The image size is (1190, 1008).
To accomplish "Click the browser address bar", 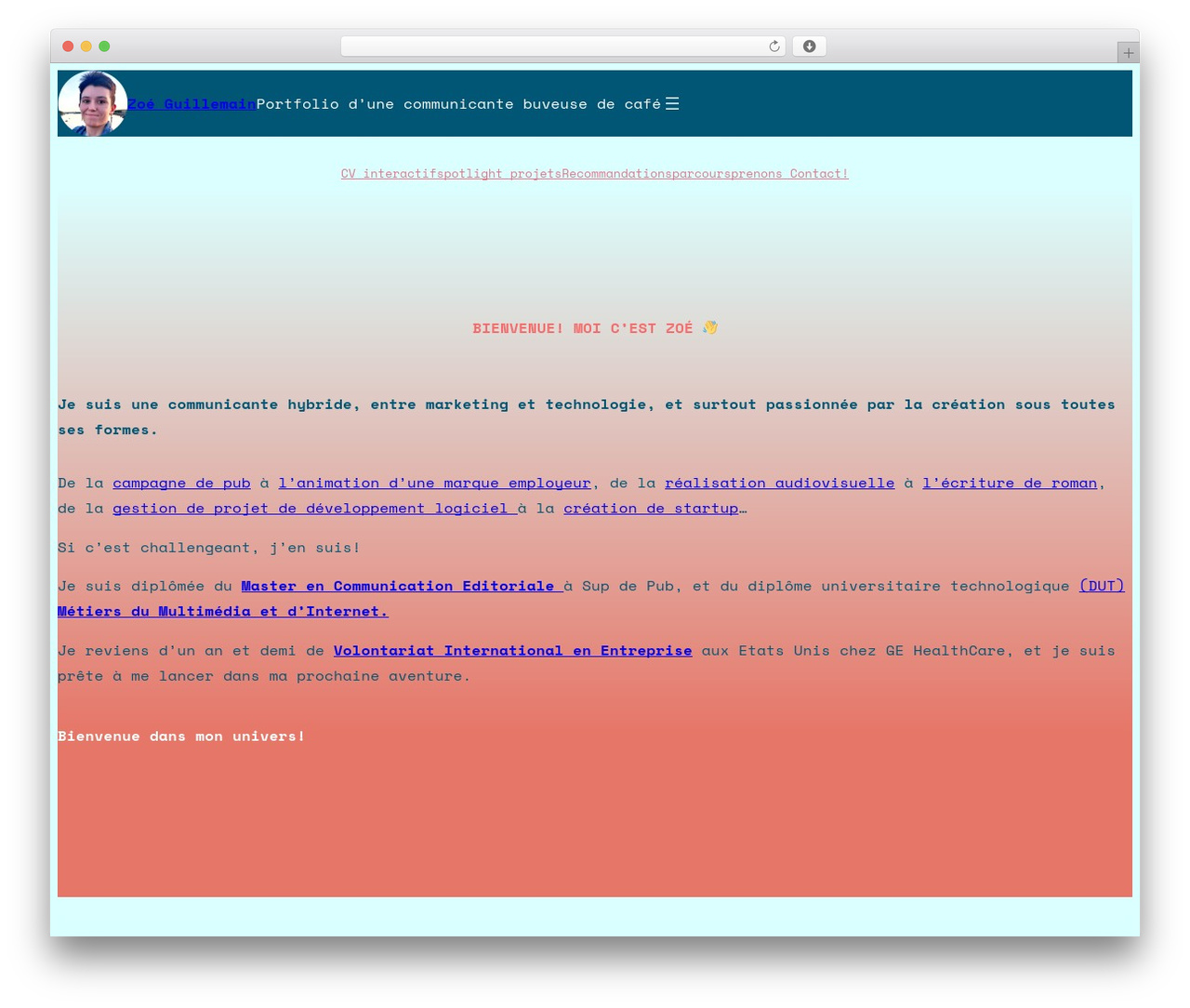I will [562, 46].
